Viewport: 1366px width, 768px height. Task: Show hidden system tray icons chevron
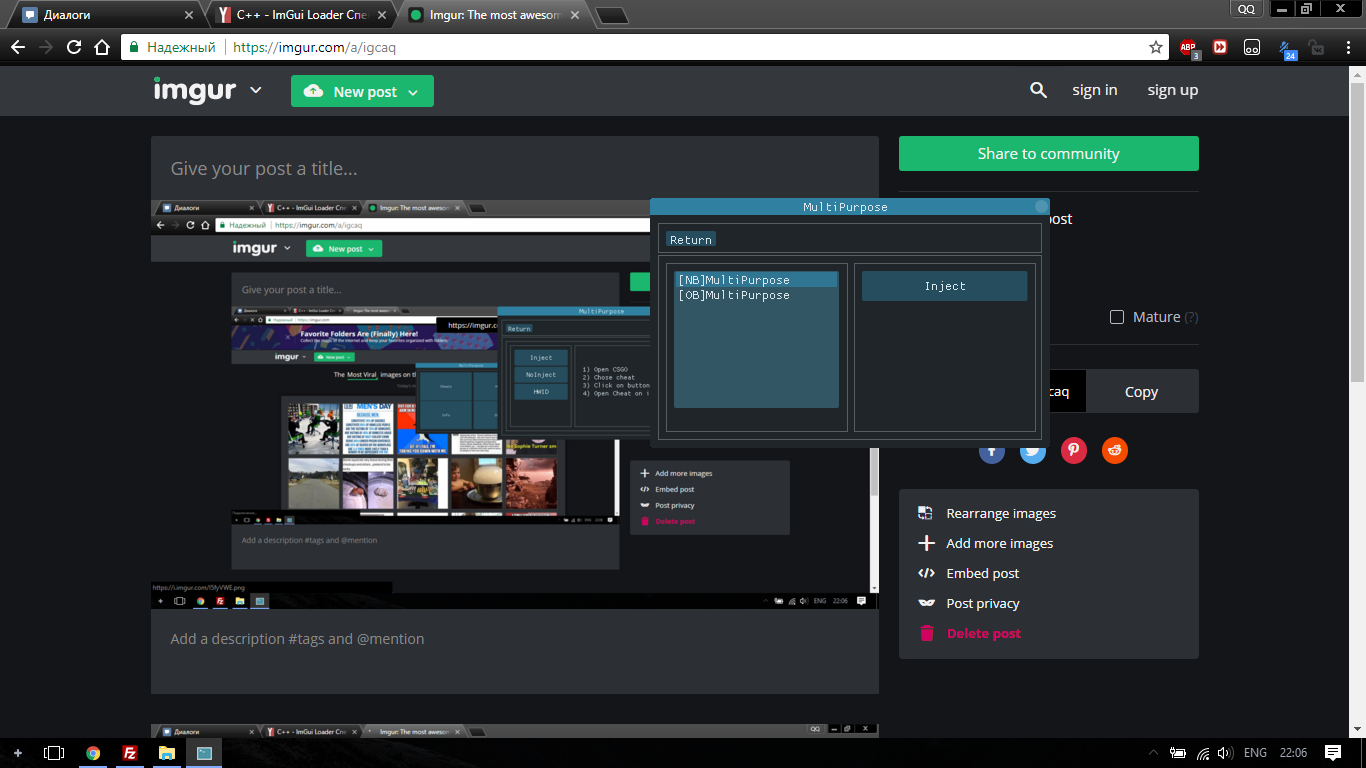click(1153, 753)
